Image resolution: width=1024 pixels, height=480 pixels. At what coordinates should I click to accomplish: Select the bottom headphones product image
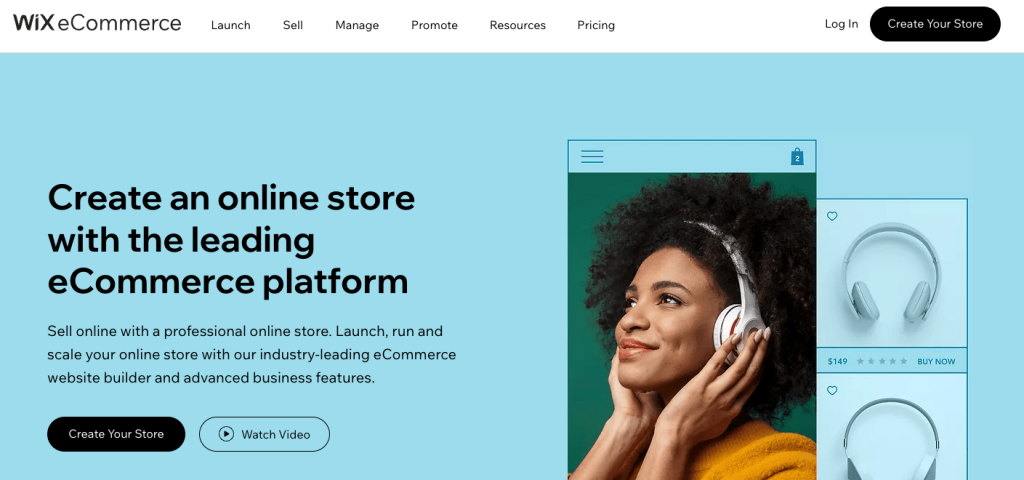(x=891, y=426)
